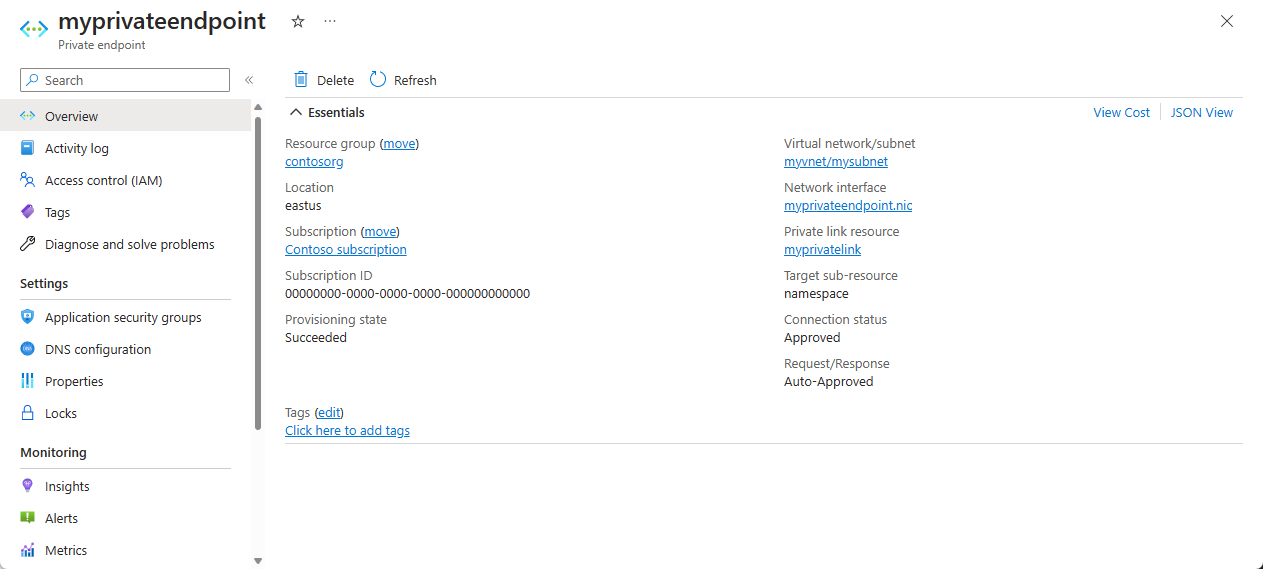Click the Access control (IAM) people icon
Screen dimensions: 1263x569
[x=27, y=180]
